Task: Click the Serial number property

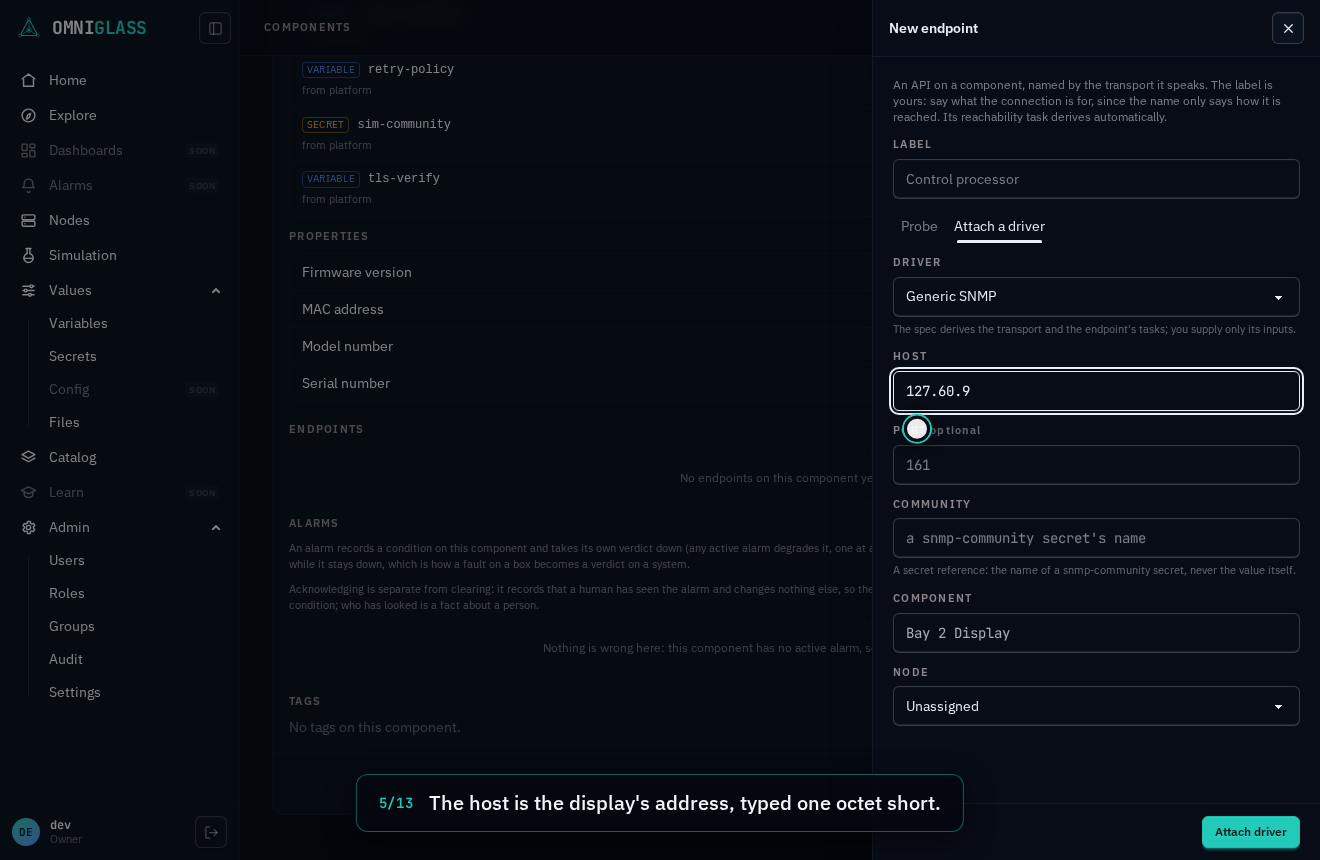Action: 582,383
